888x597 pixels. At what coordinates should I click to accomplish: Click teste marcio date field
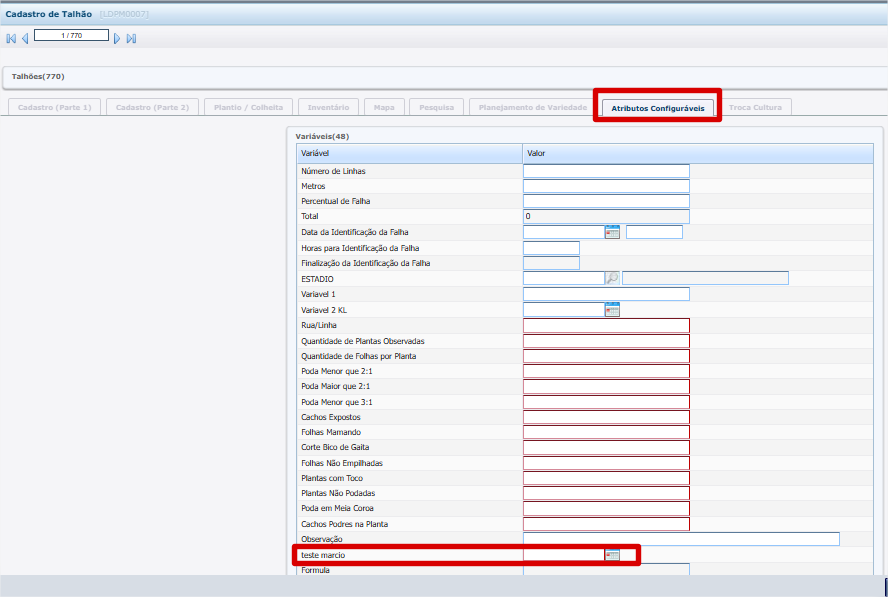pyautogui.click(x=564, y=555)
